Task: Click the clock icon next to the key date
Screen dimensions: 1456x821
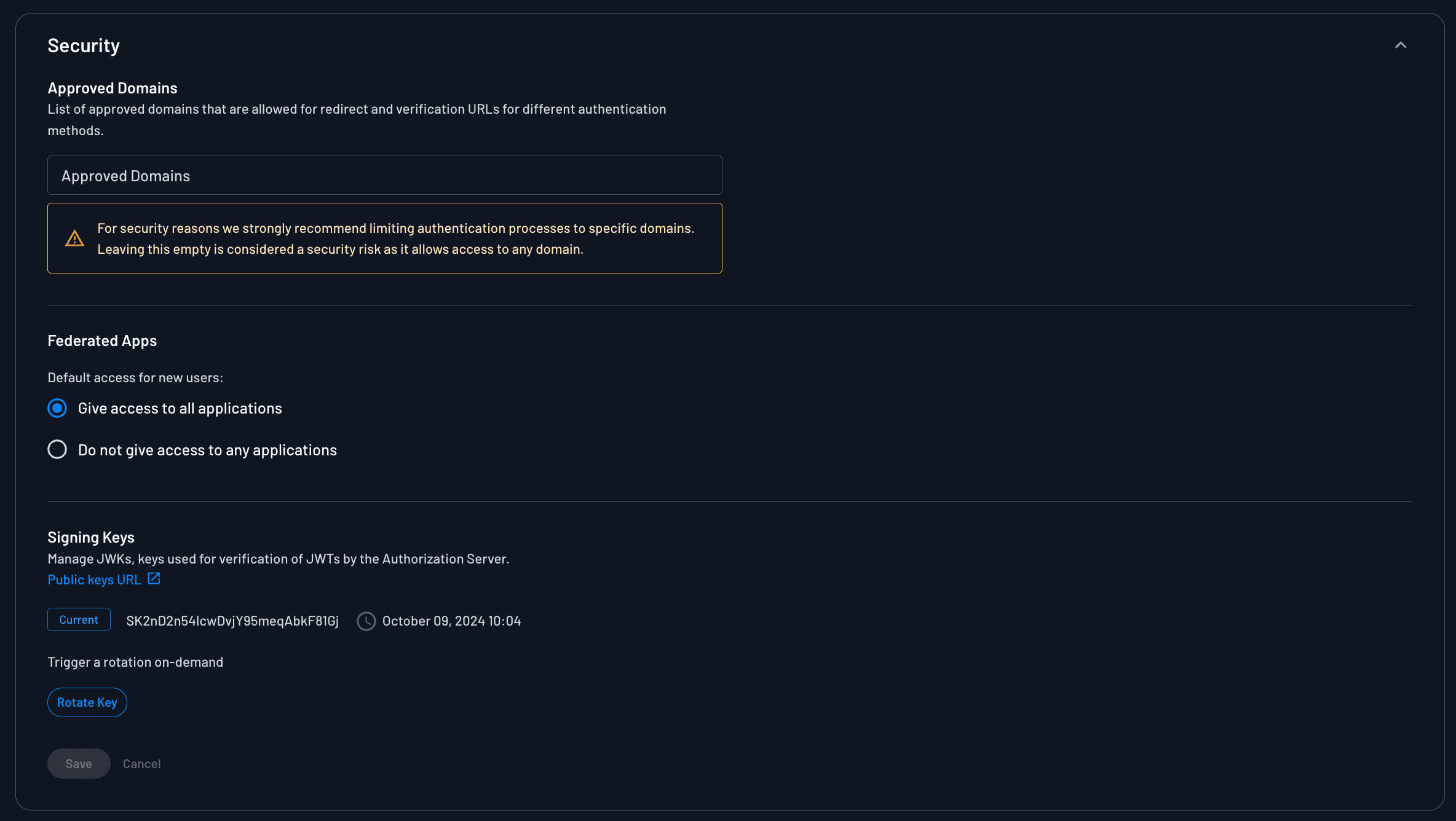Action: [x=366, y=621]
